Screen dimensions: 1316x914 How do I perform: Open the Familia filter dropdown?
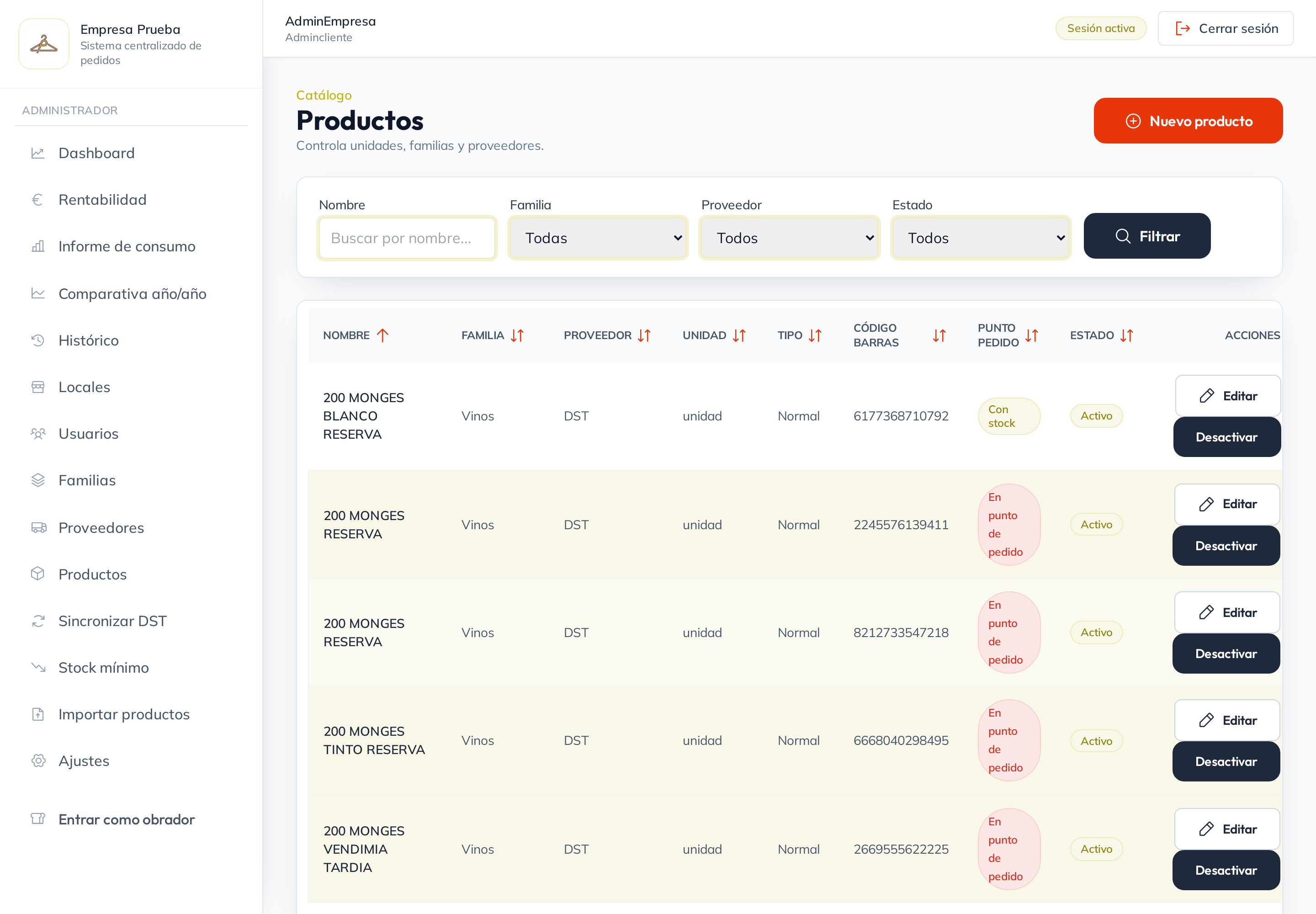pos(598,238)
